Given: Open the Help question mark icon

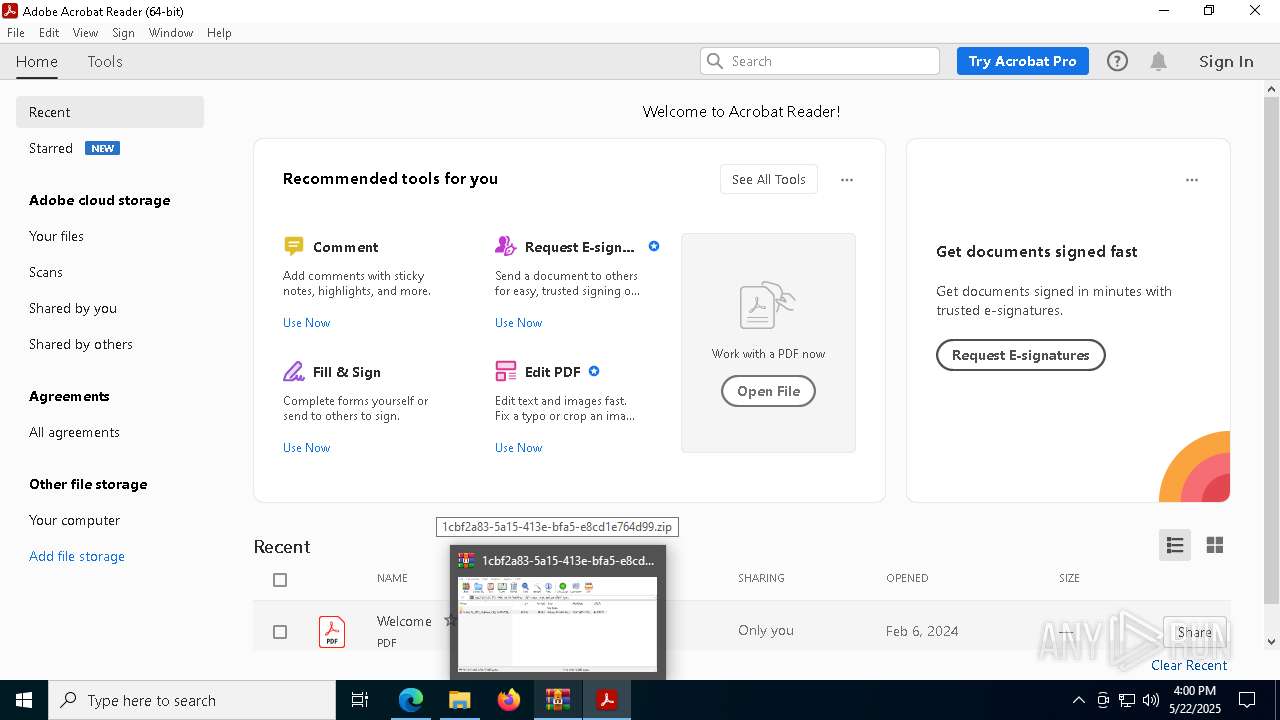Looking at the screenshot, I should pyautogui.click(x=1117, y=61).
